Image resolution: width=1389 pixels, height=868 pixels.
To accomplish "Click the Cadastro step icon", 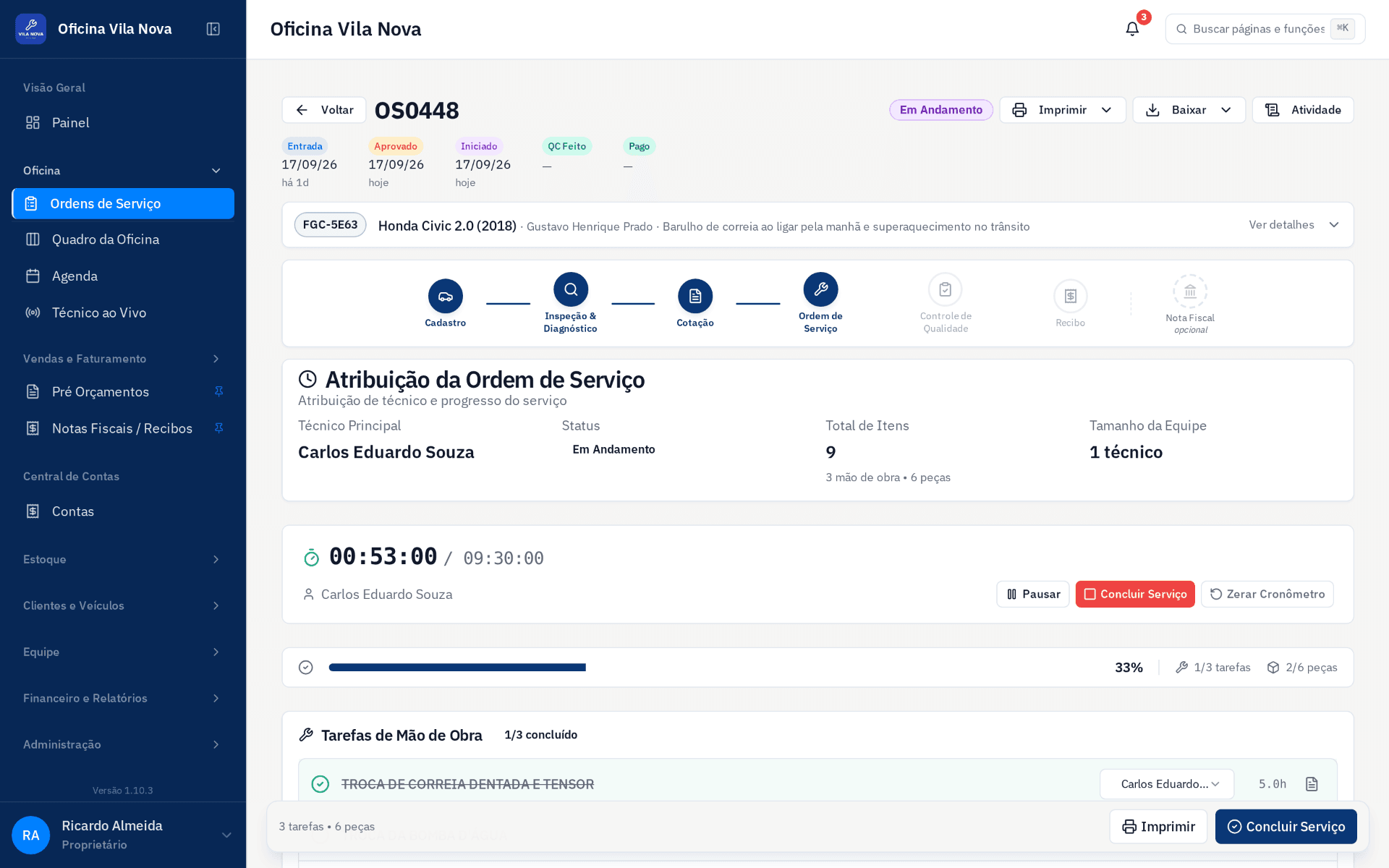I will pyautogui.click(x=446, y=296).
